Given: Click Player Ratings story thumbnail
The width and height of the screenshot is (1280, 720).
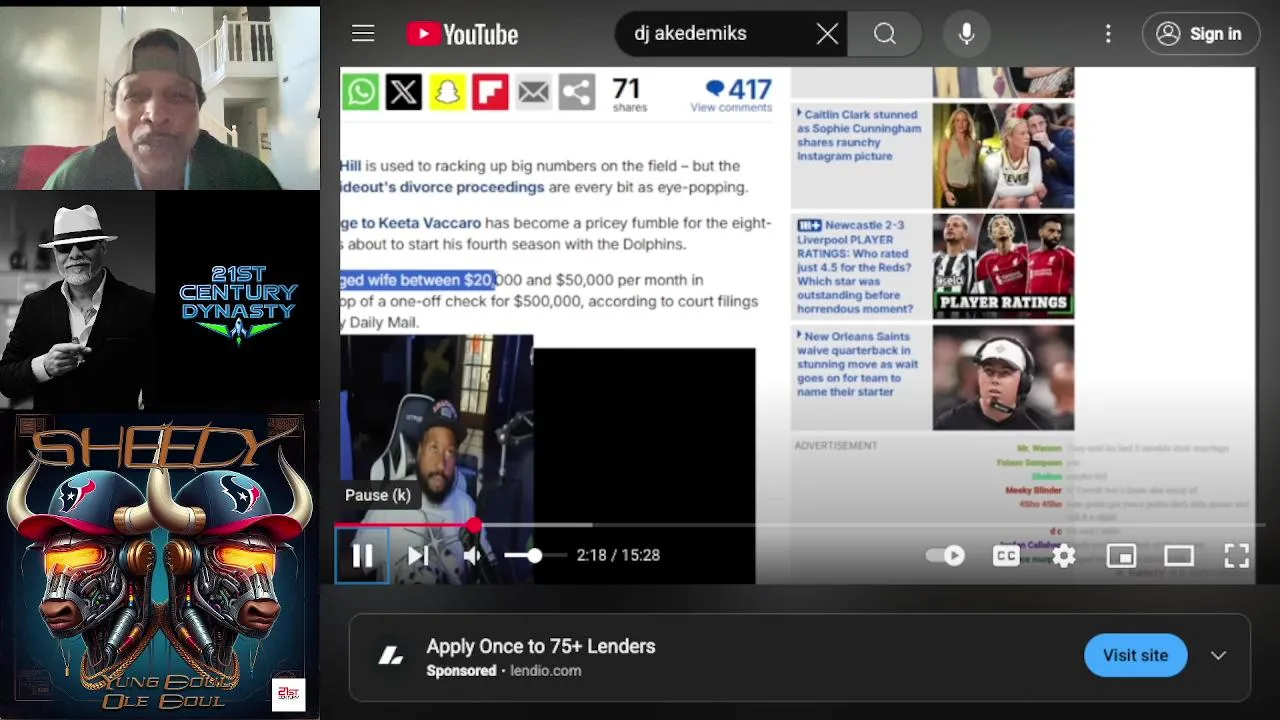Looking at the screenshot, I should point(1003,266).
